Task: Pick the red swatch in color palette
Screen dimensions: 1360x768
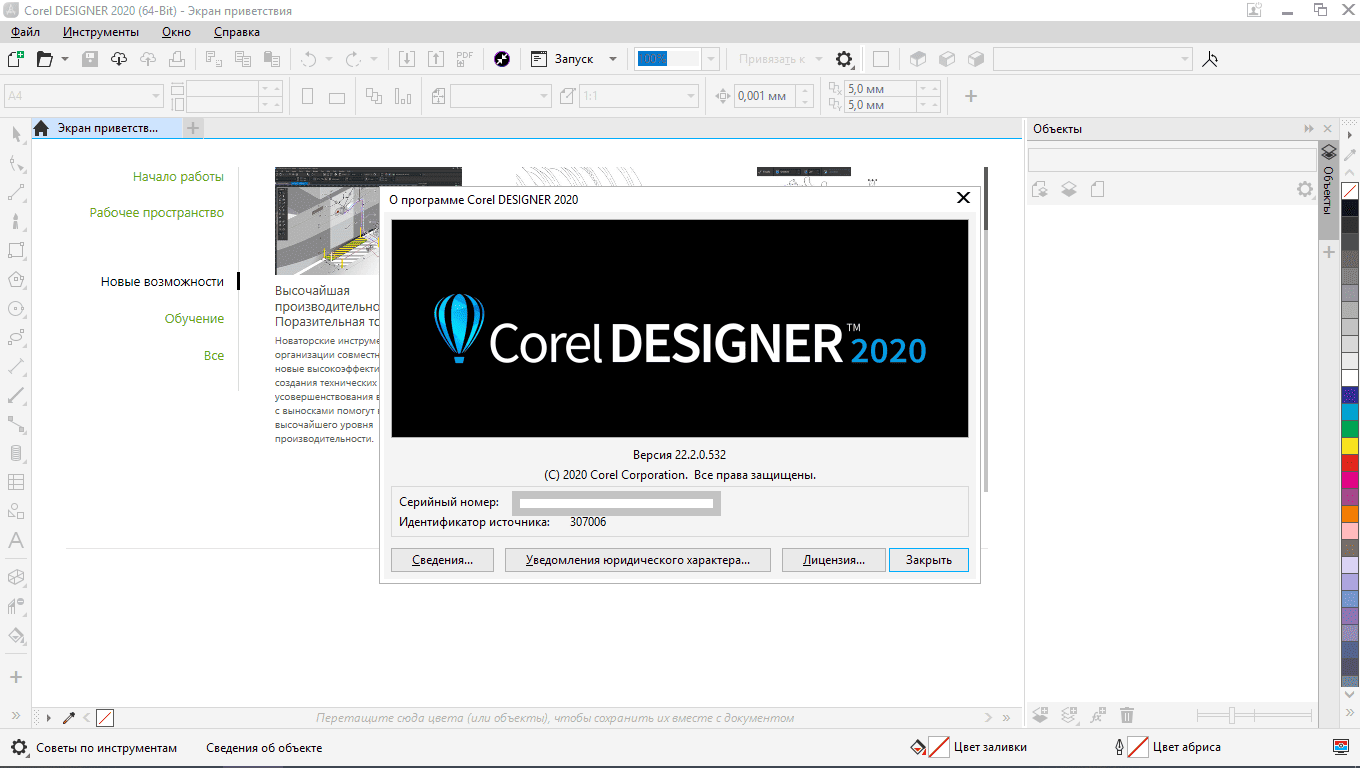Action: (x=1350, y=463)
